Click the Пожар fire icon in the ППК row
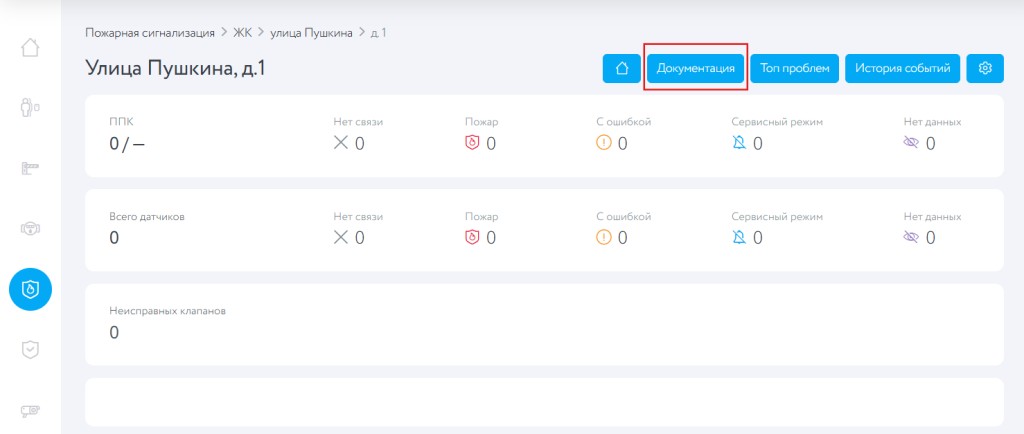 click(x=473, y=143)
